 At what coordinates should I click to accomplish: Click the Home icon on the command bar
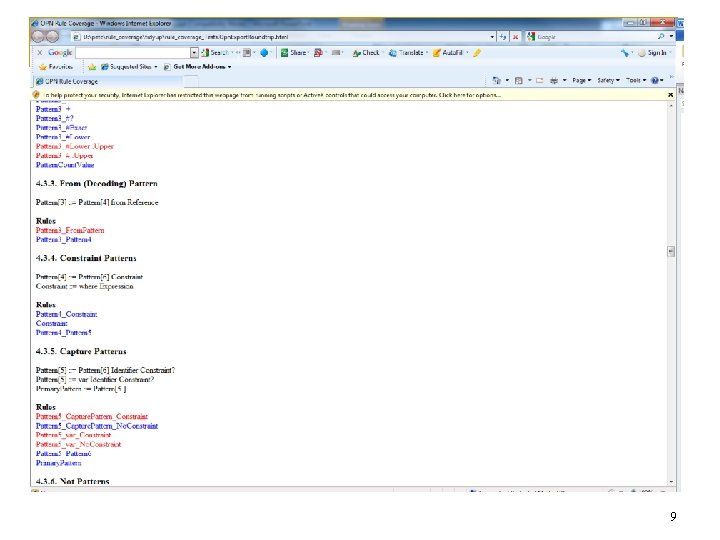(x=496, y=80)
